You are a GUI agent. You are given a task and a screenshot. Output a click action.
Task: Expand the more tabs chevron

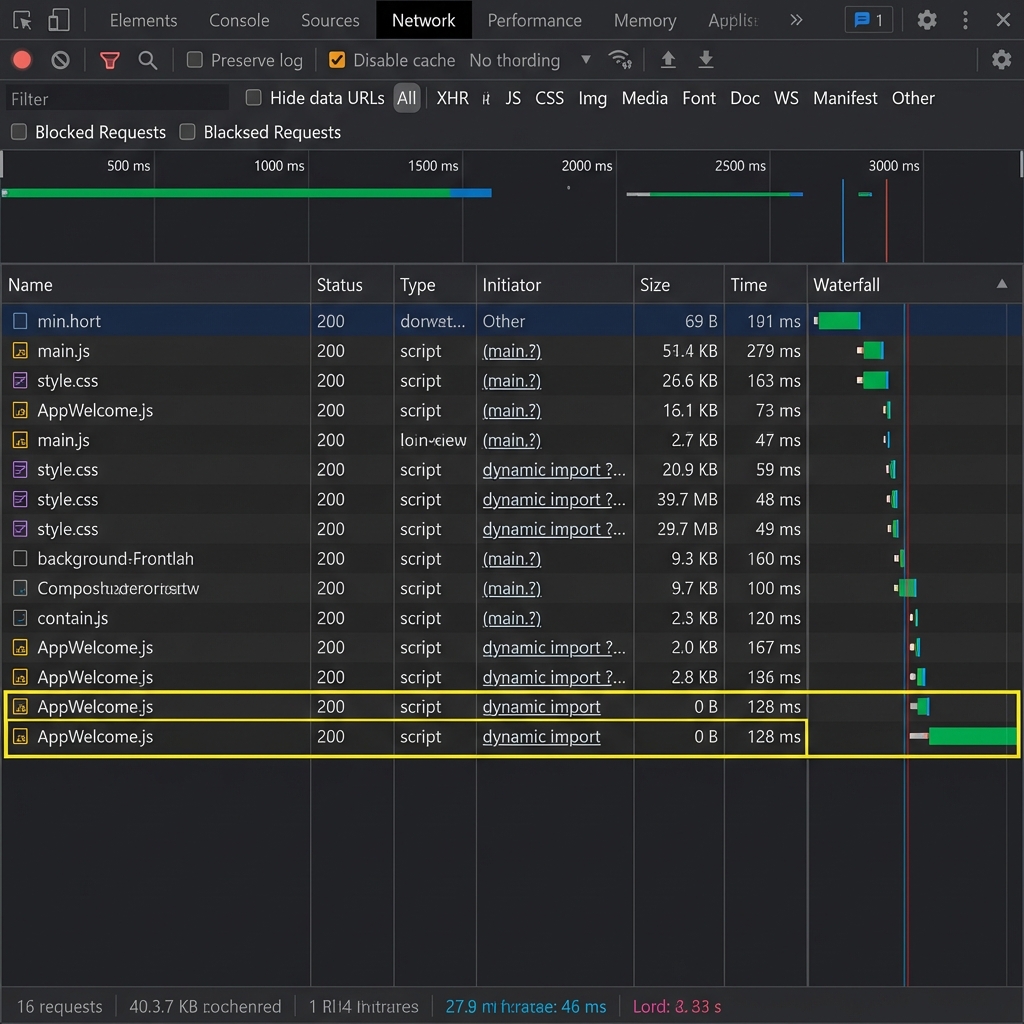[x=796, y=20]
